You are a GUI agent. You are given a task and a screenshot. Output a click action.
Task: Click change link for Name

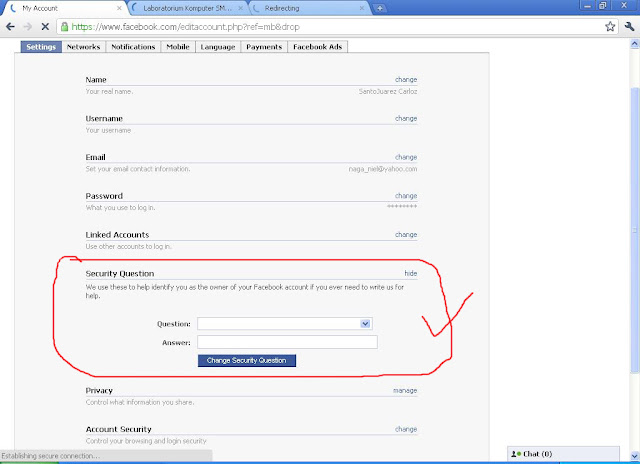406,80
